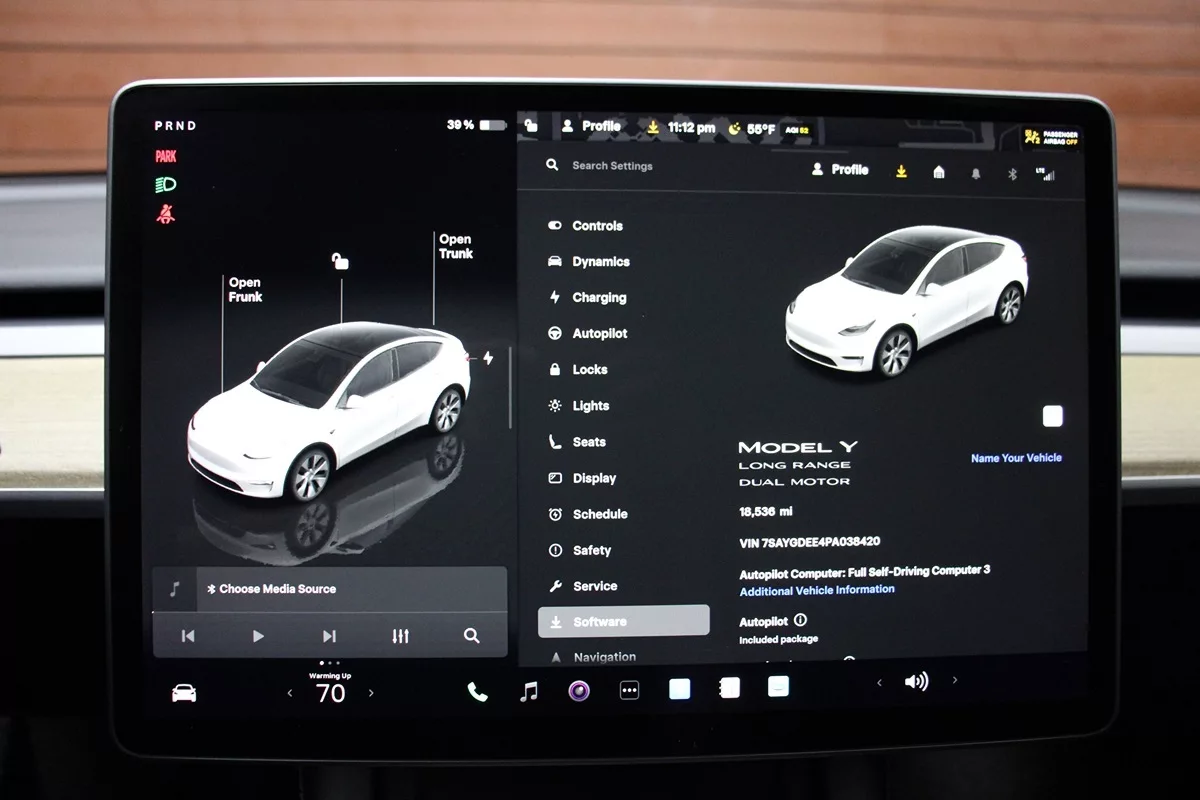1200x800 pixels.
Task: Select Charging in the settings menu
Action: click(x=598, y=298)
